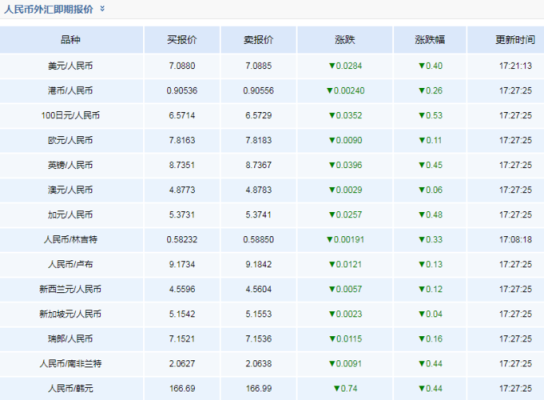Select the 港币/人民币 row label
The height and width of the screenshot is (400, 544).
tap(70, 91)
